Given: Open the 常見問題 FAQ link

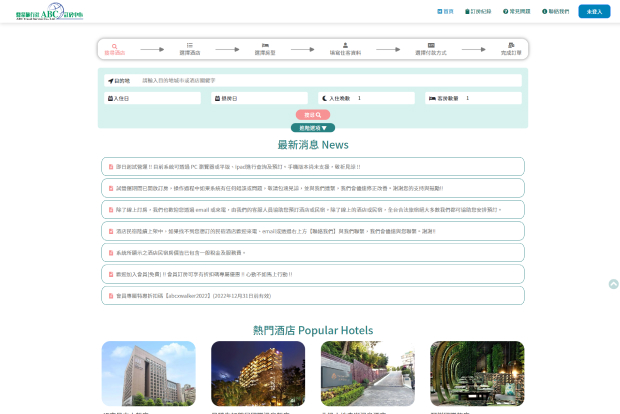Looking at the screenshot, I should coord(516,11).
